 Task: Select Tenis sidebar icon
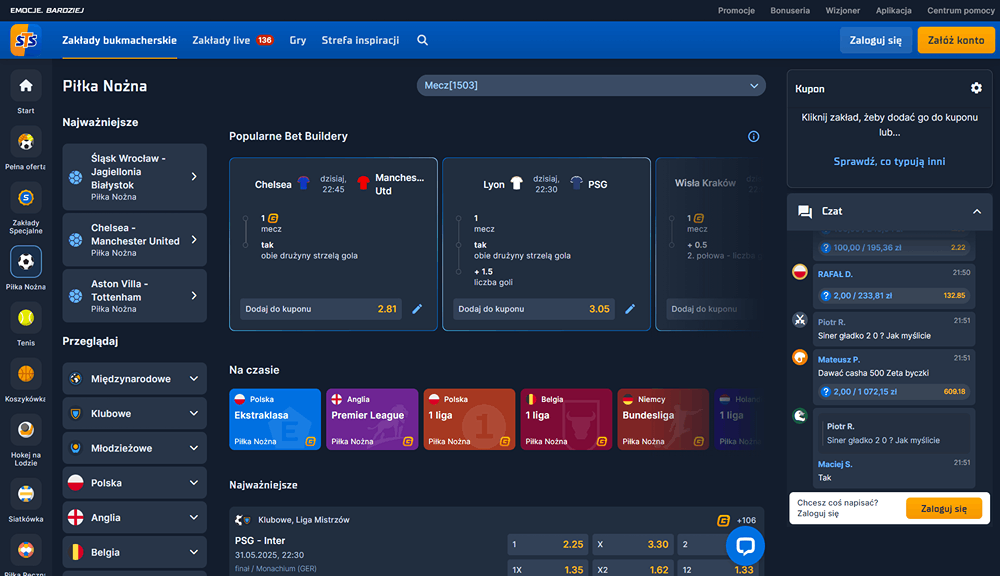(x=26, y=318)
